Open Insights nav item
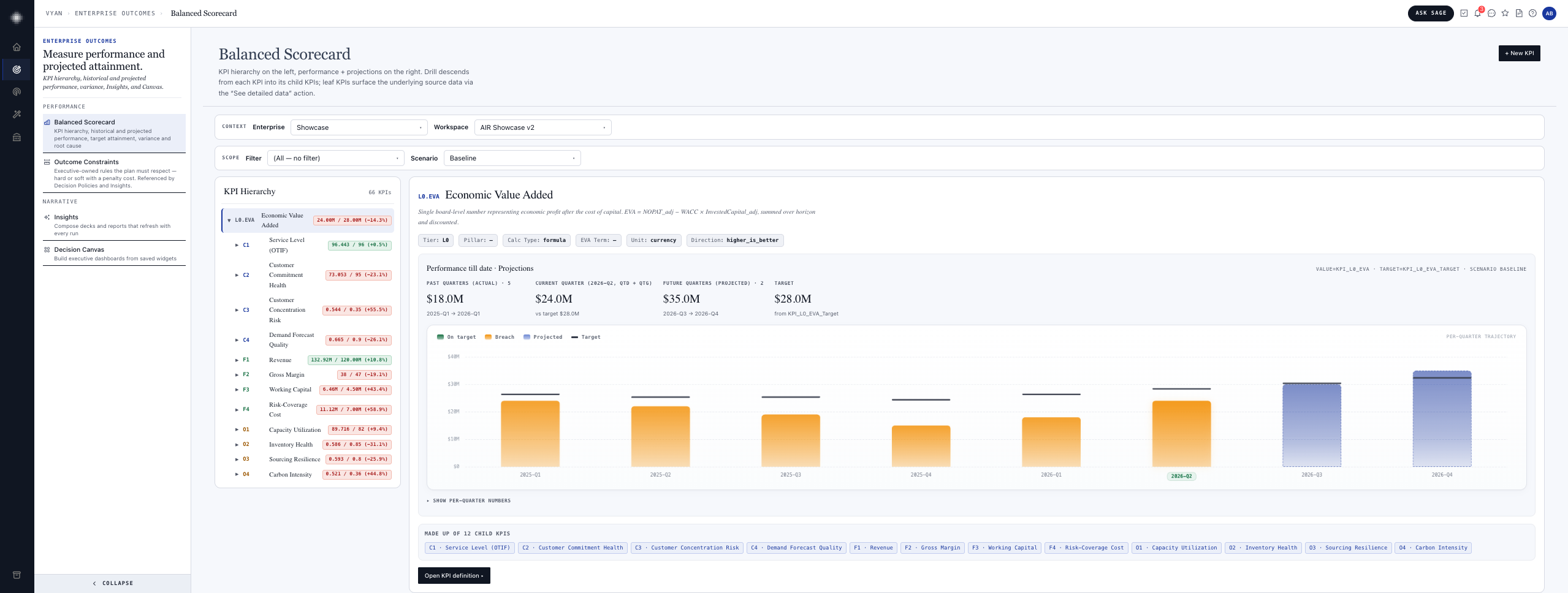1568x593 pixels. tap(114, 225)
